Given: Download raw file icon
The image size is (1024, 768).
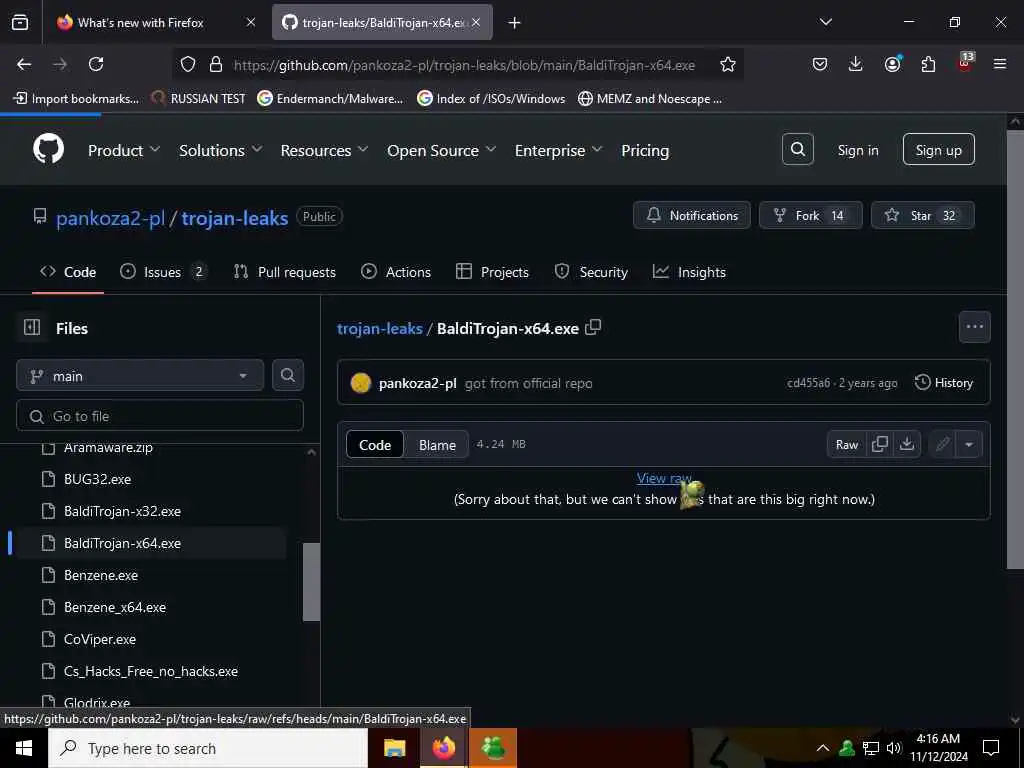Looking at the screenshot, I should coord(907,444).
